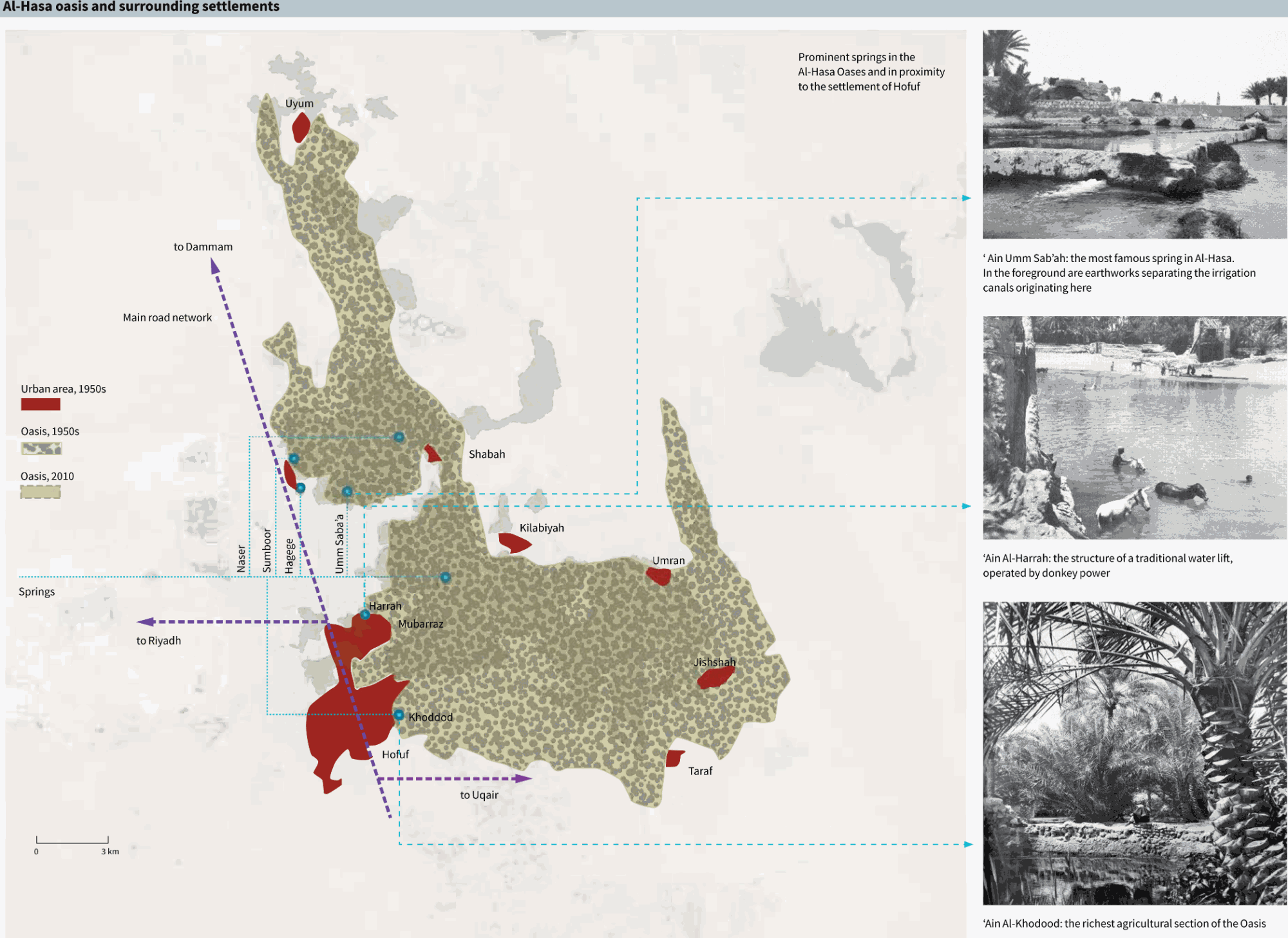Click the Kilabiyah red settlement shape
The image size is (1288, 938).
click(514, 543)
